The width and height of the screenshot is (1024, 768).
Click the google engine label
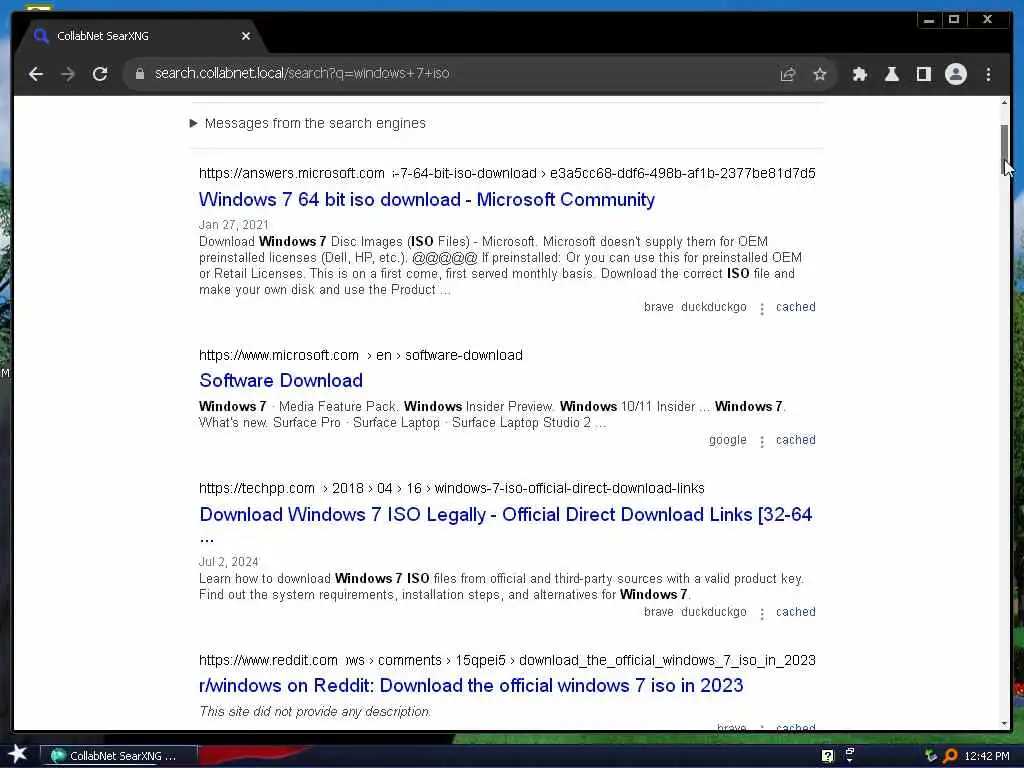728,440
